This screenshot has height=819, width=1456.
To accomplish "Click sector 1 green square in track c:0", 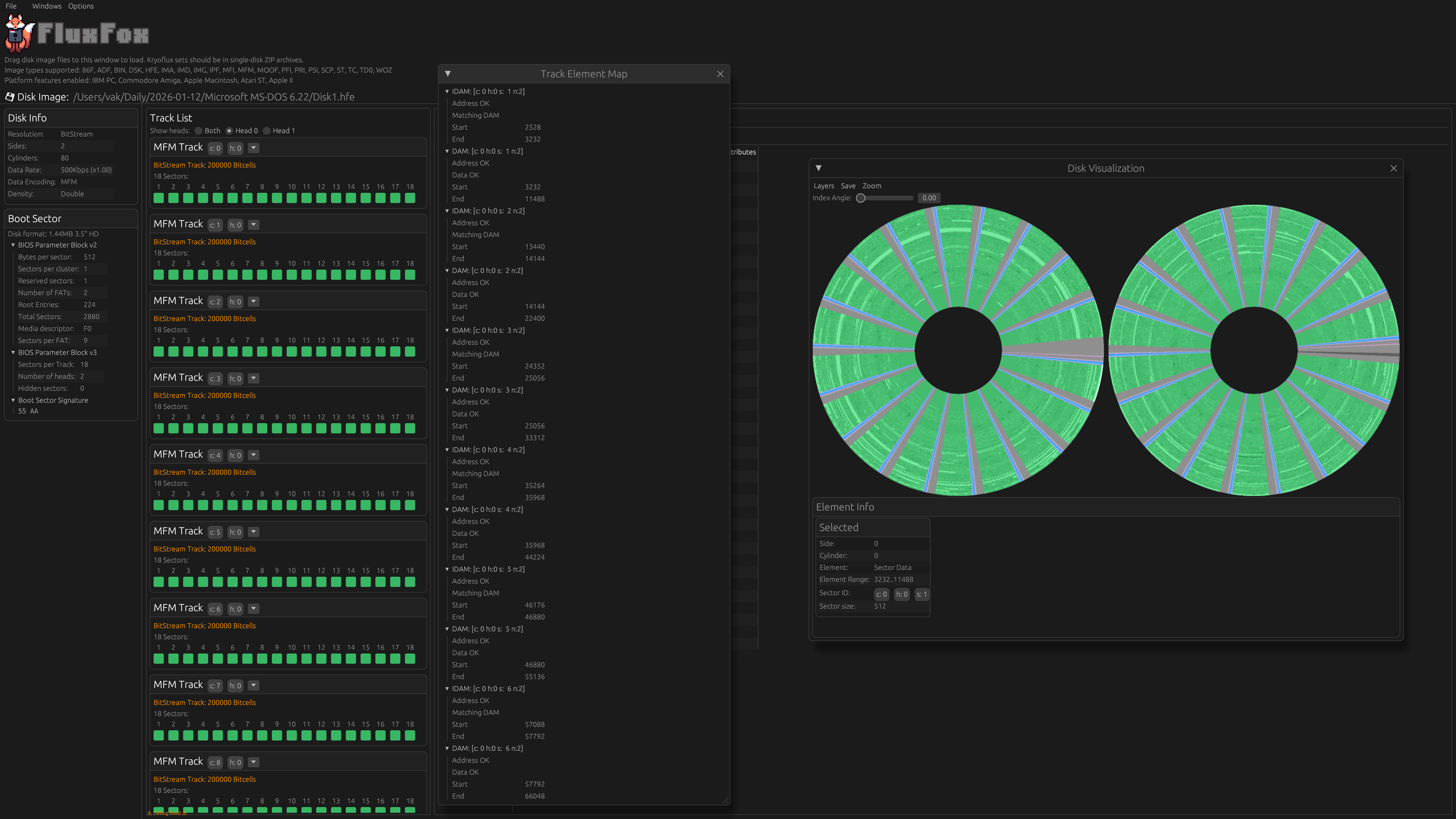I will coord(159,198).
